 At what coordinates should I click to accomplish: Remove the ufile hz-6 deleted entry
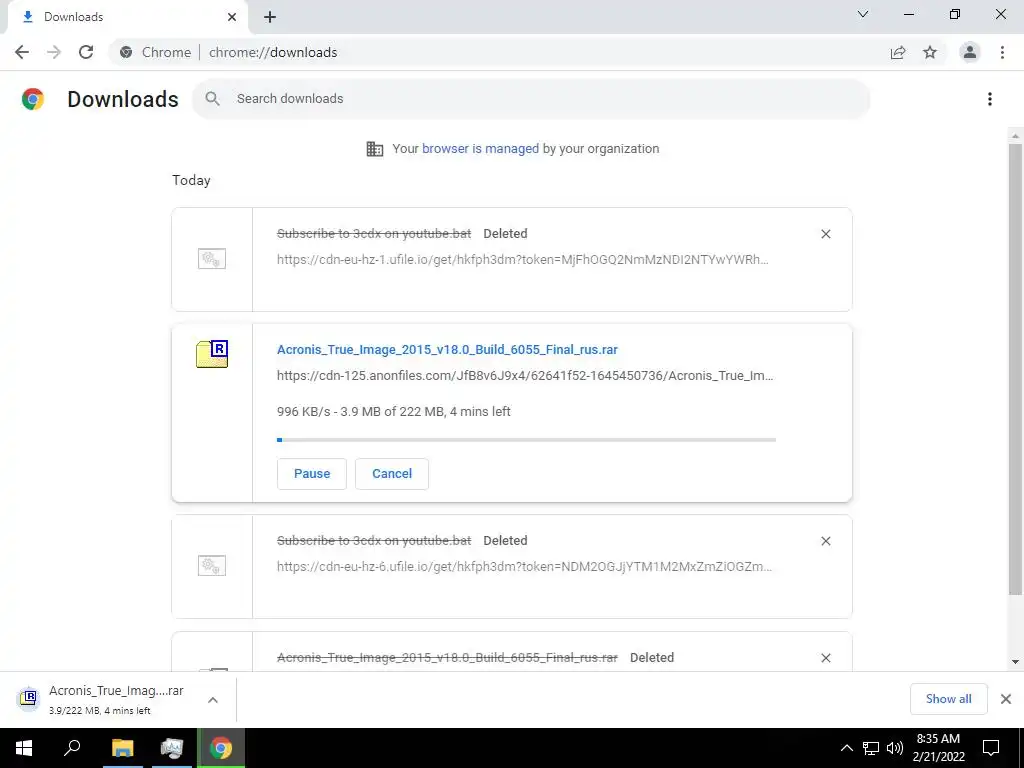825,541
